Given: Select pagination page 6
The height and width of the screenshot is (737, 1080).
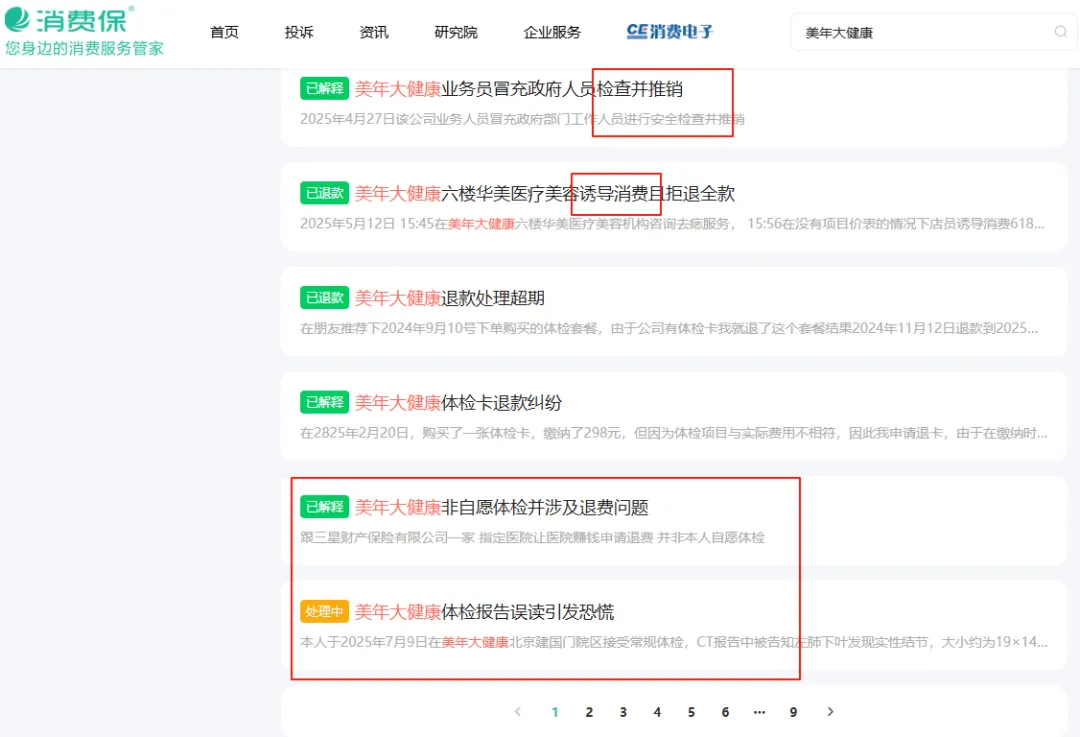Looking at the screenshot, I should coord(725,712).
